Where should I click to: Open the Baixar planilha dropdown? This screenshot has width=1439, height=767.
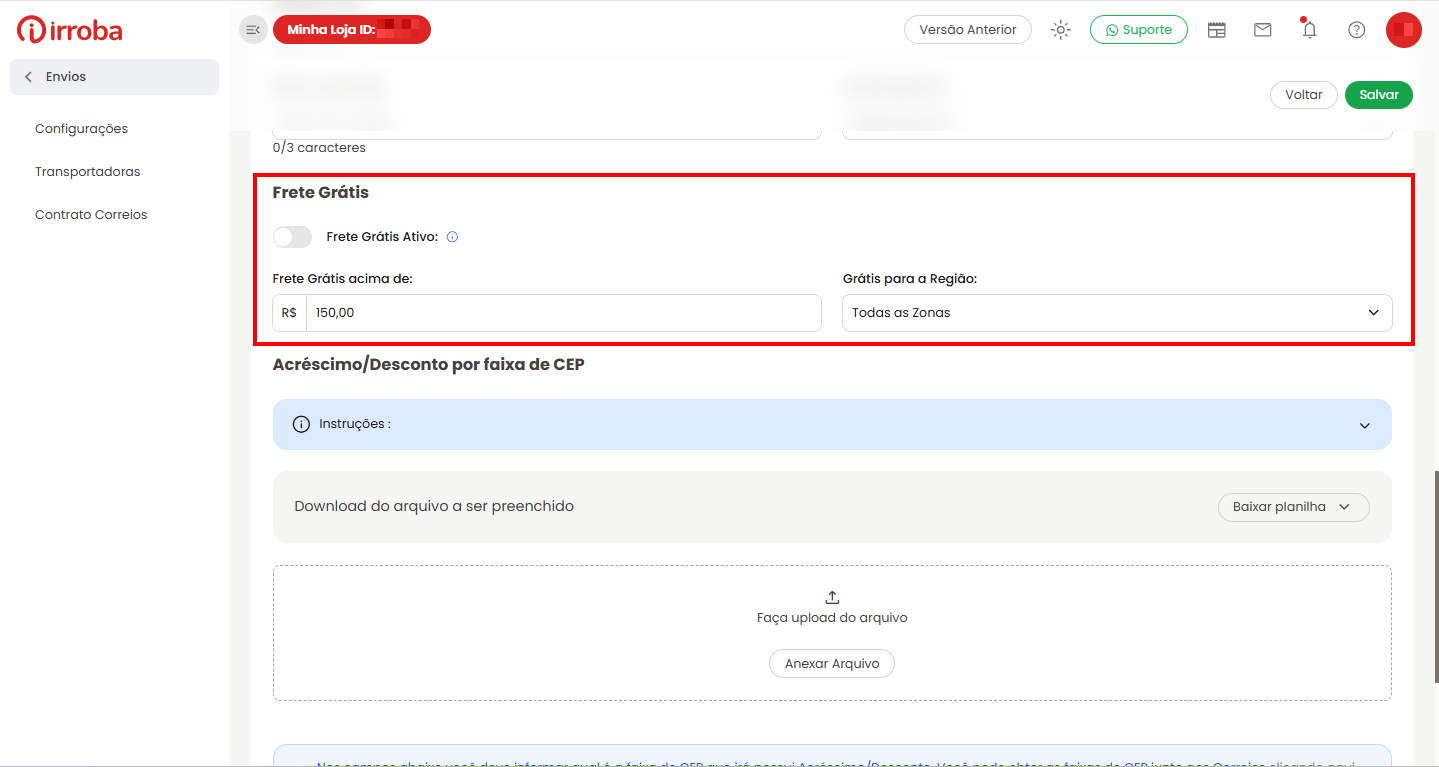(x=1293, y=507)
